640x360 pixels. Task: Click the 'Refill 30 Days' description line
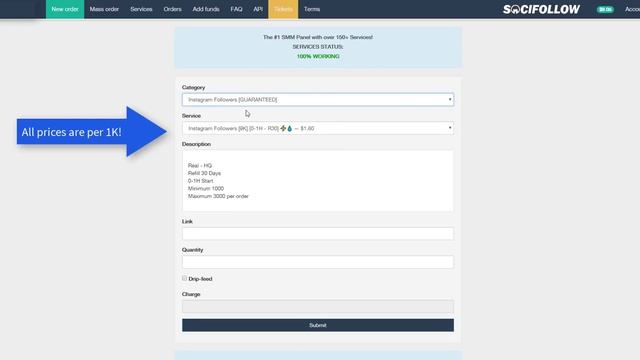[x=204, y=173]
